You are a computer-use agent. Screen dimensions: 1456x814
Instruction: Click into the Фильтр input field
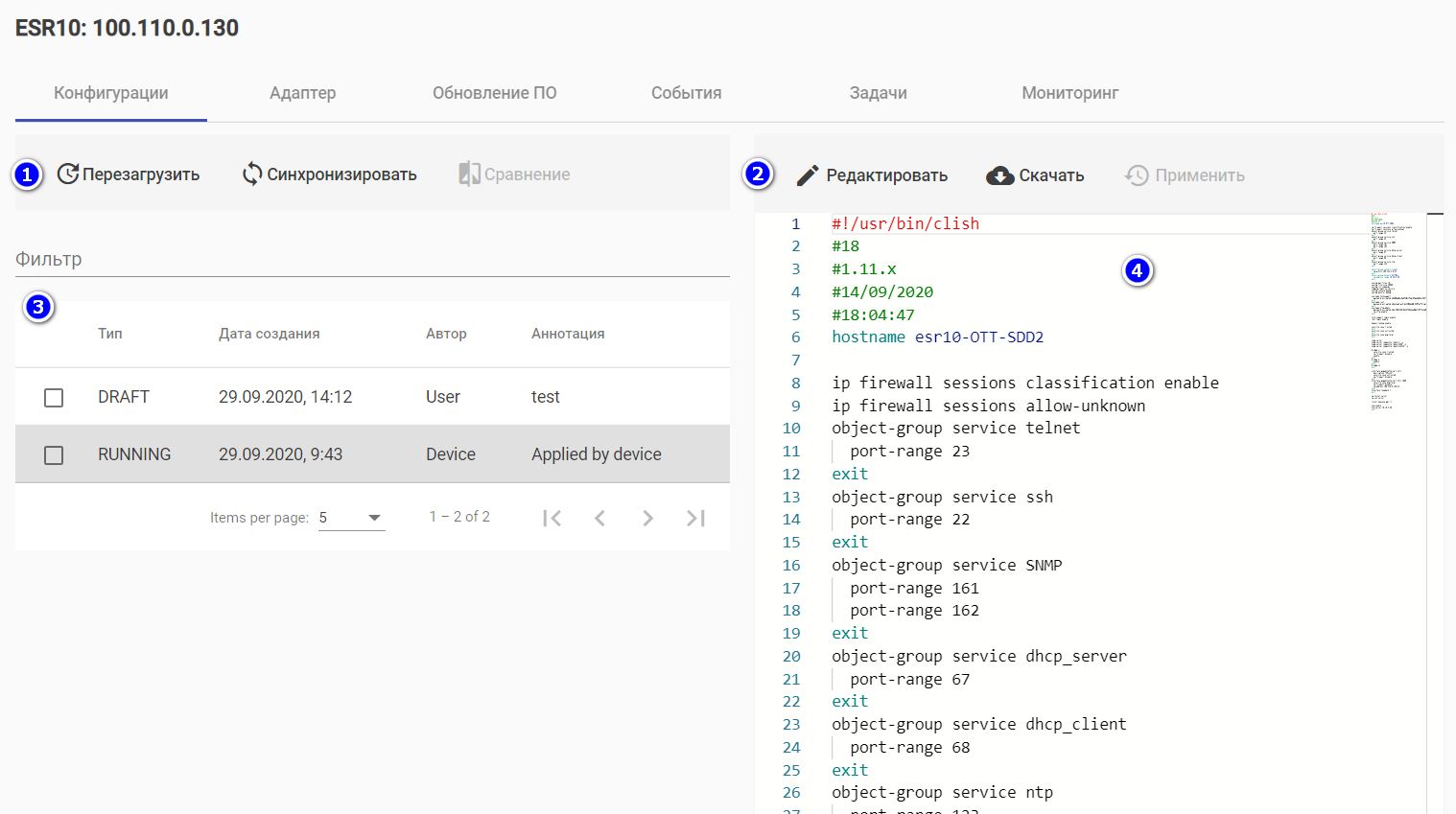[372, 260]
